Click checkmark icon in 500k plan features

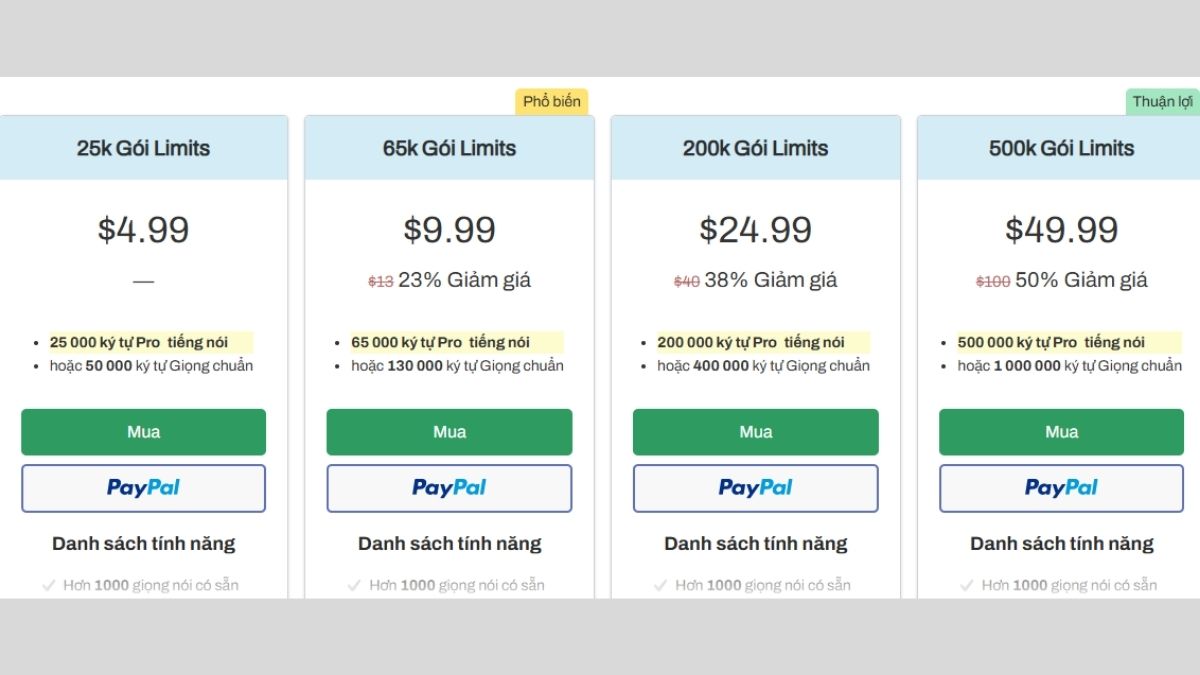(966, 585)
